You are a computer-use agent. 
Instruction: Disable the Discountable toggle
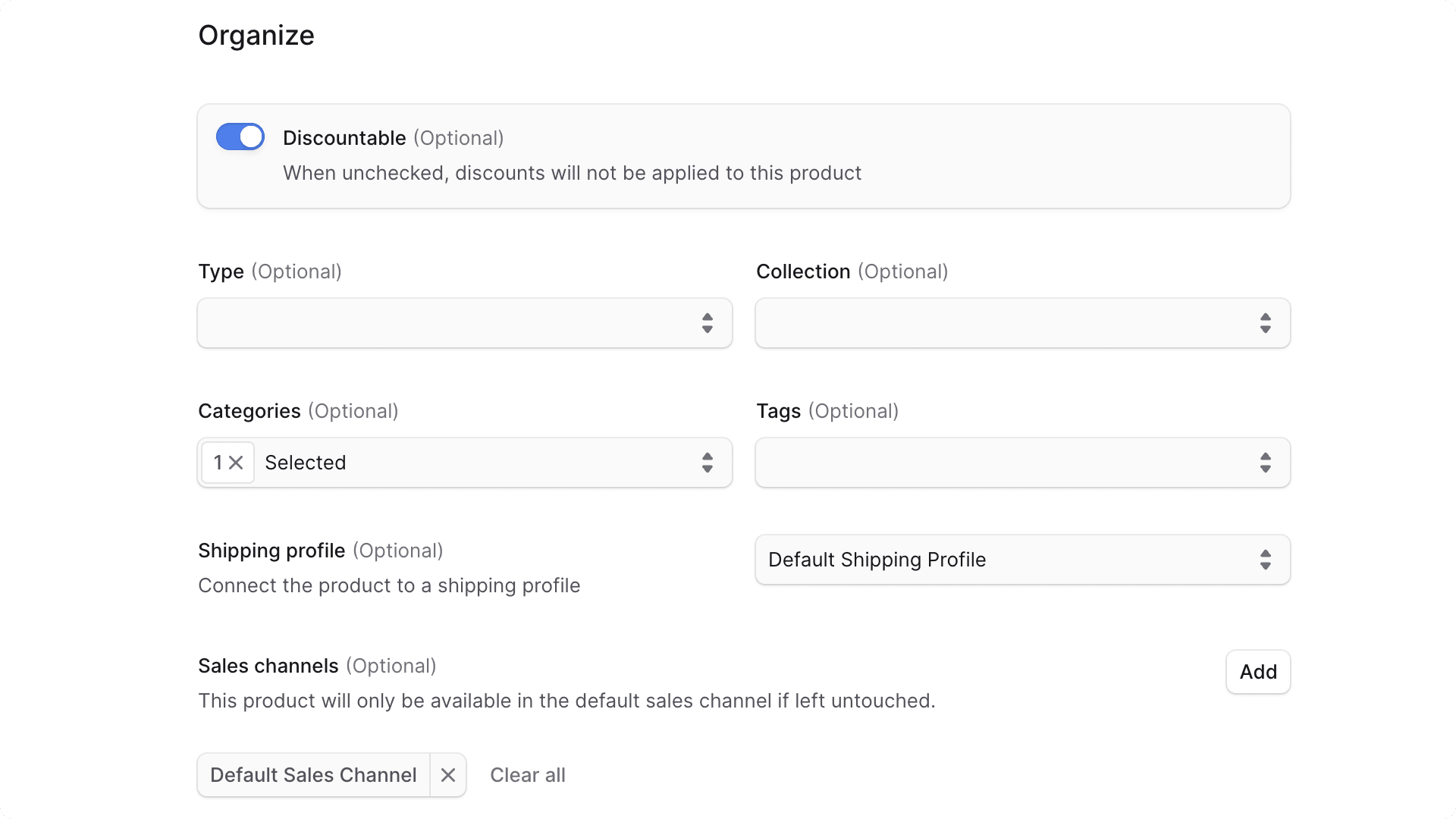pos(240,136)
